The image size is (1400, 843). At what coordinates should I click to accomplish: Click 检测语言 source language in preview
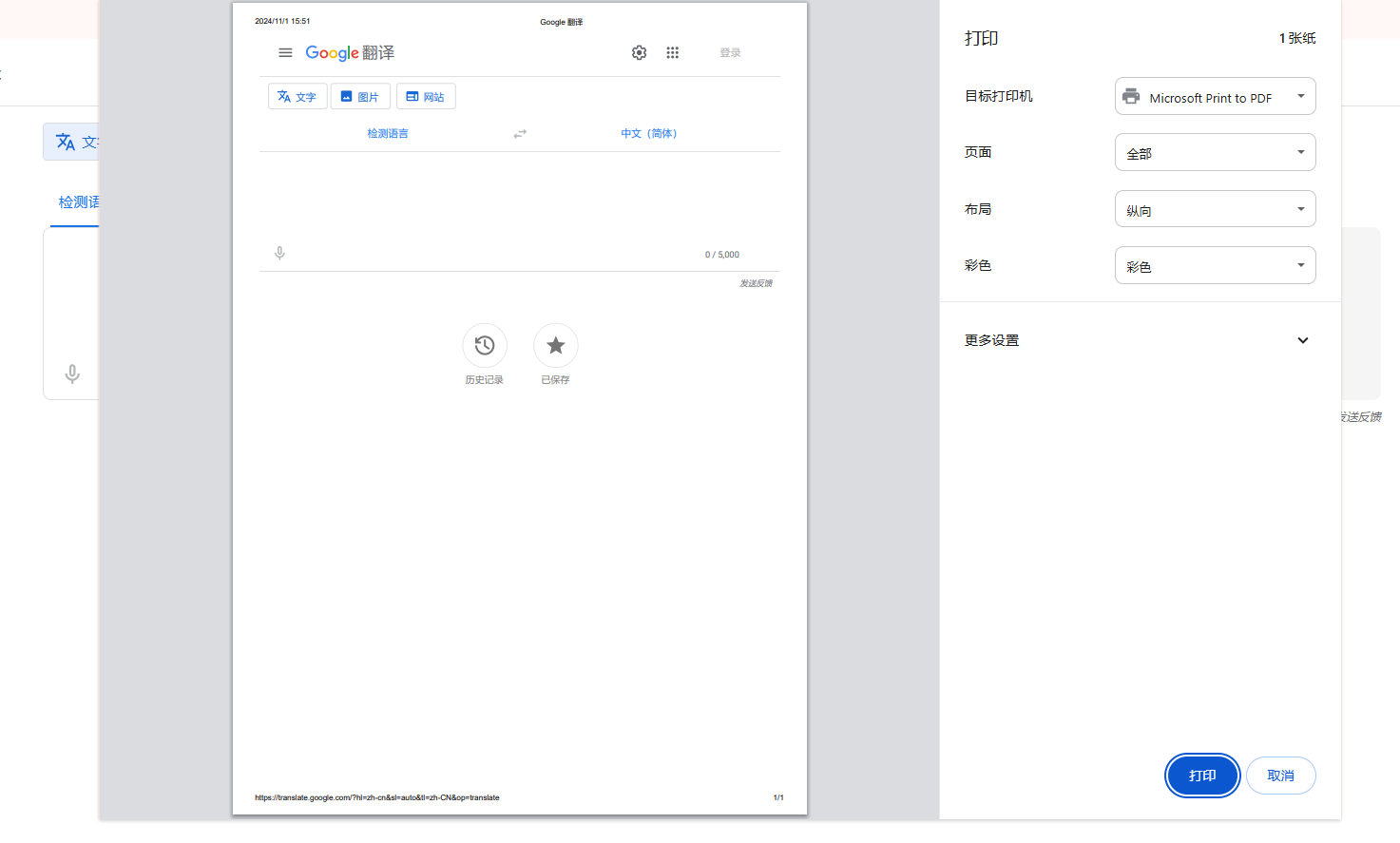pos(388,134)
